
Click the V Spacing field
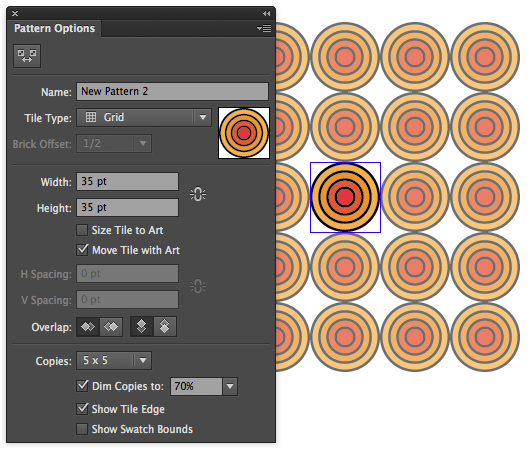127,300
